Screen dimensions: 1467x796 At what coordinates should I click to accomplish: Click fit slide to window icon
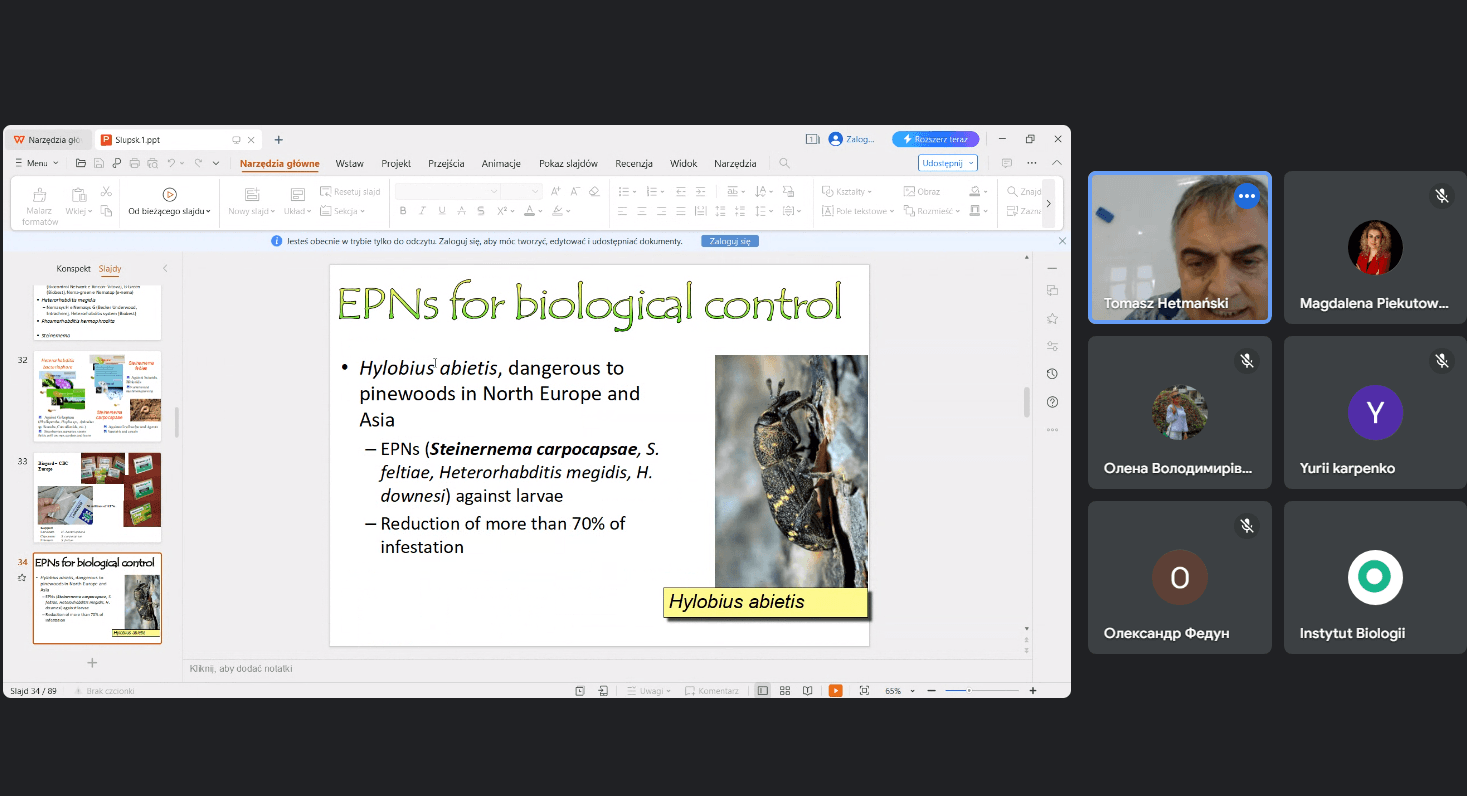[864, 691]
